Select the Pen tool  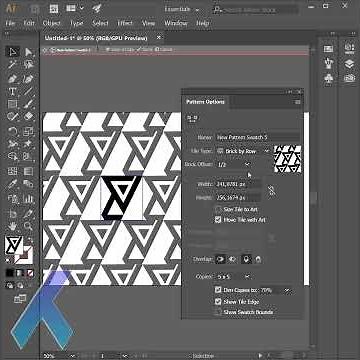coord(13,79)
